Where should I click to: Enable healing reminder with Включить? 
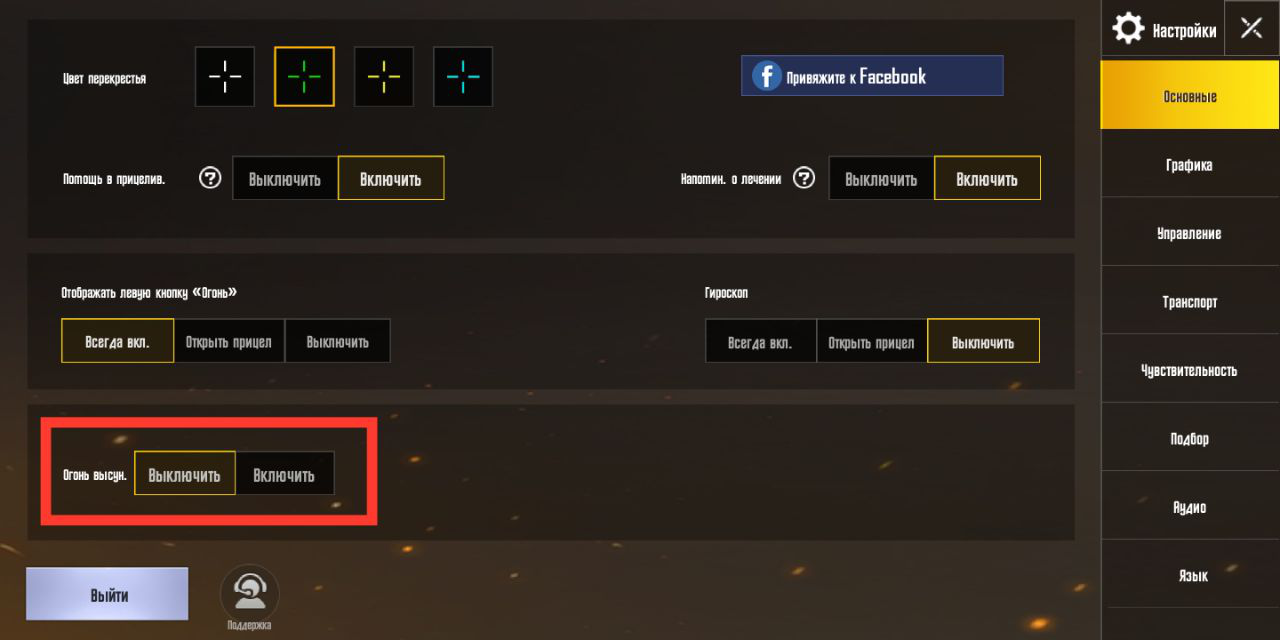(x=987, y=179)
